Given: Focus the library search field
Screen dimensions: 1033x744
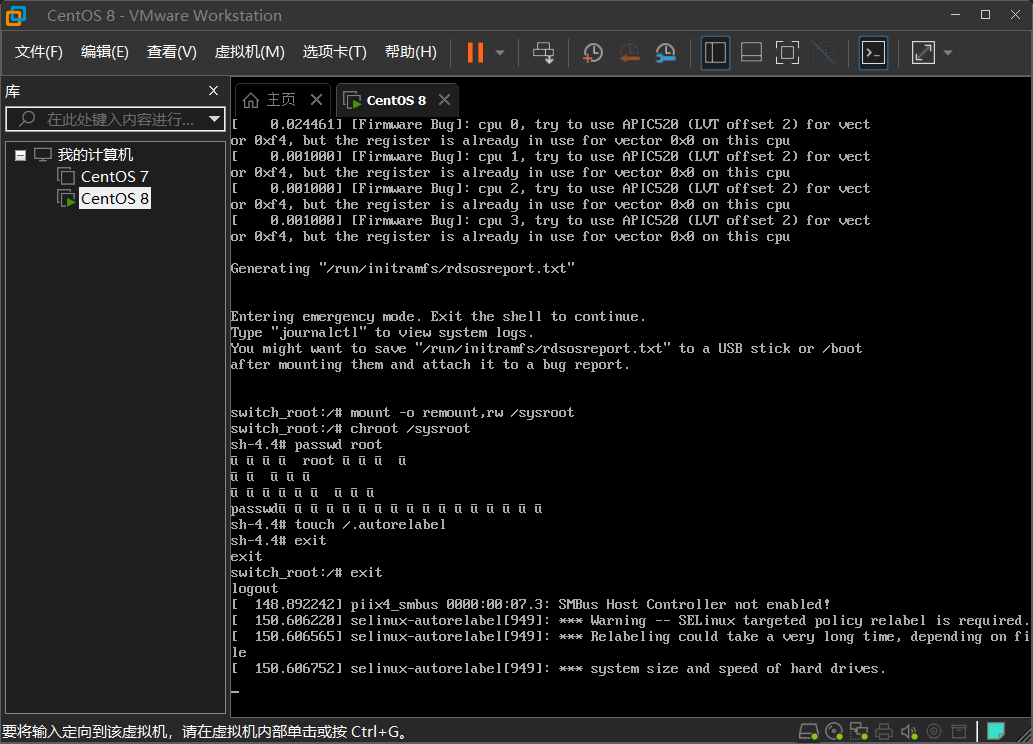Looking at the screenshot, I should [x=116, y=119].
